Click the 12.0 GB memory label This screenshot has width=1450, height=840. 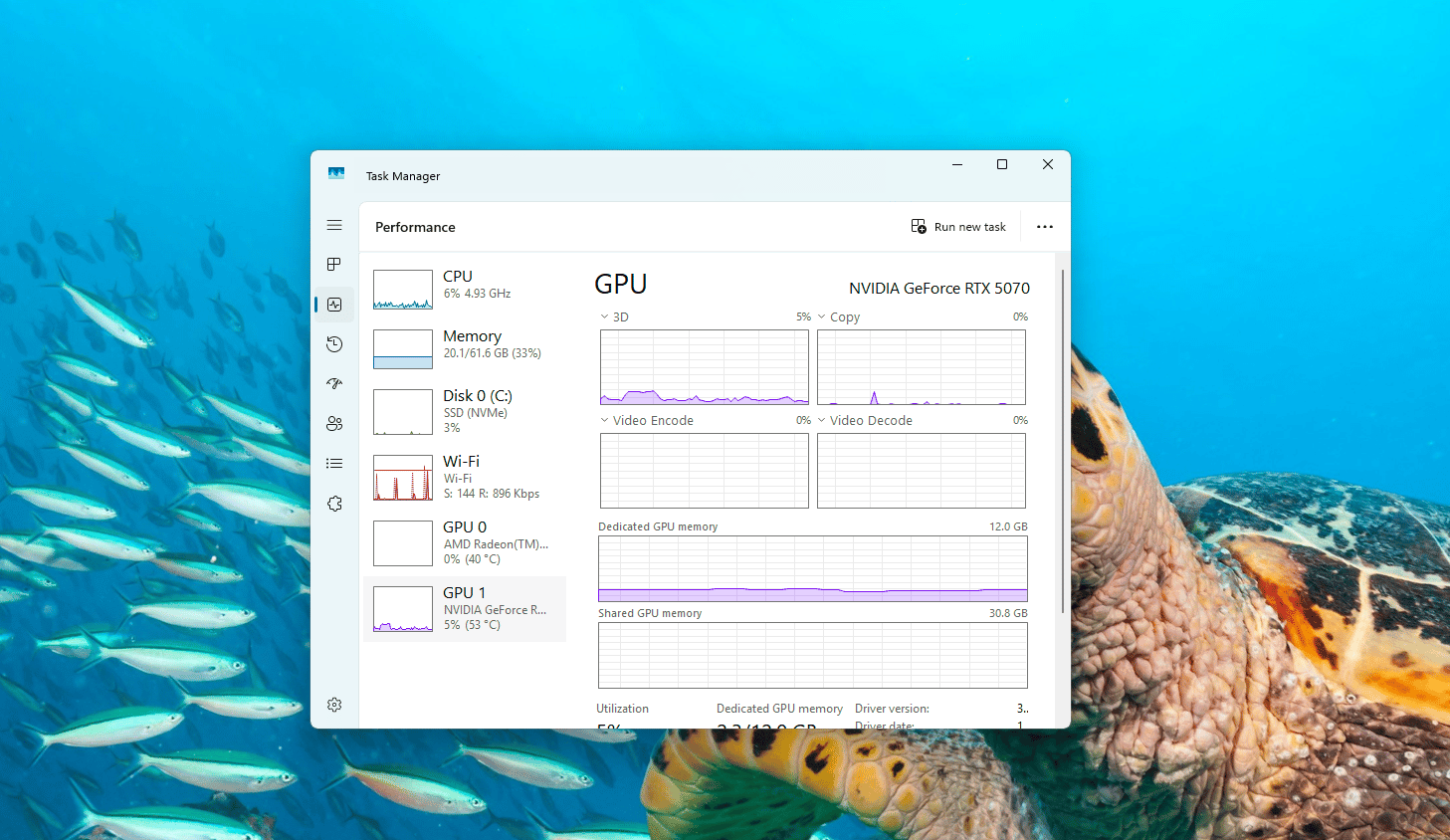click(x=1008, y=526)
